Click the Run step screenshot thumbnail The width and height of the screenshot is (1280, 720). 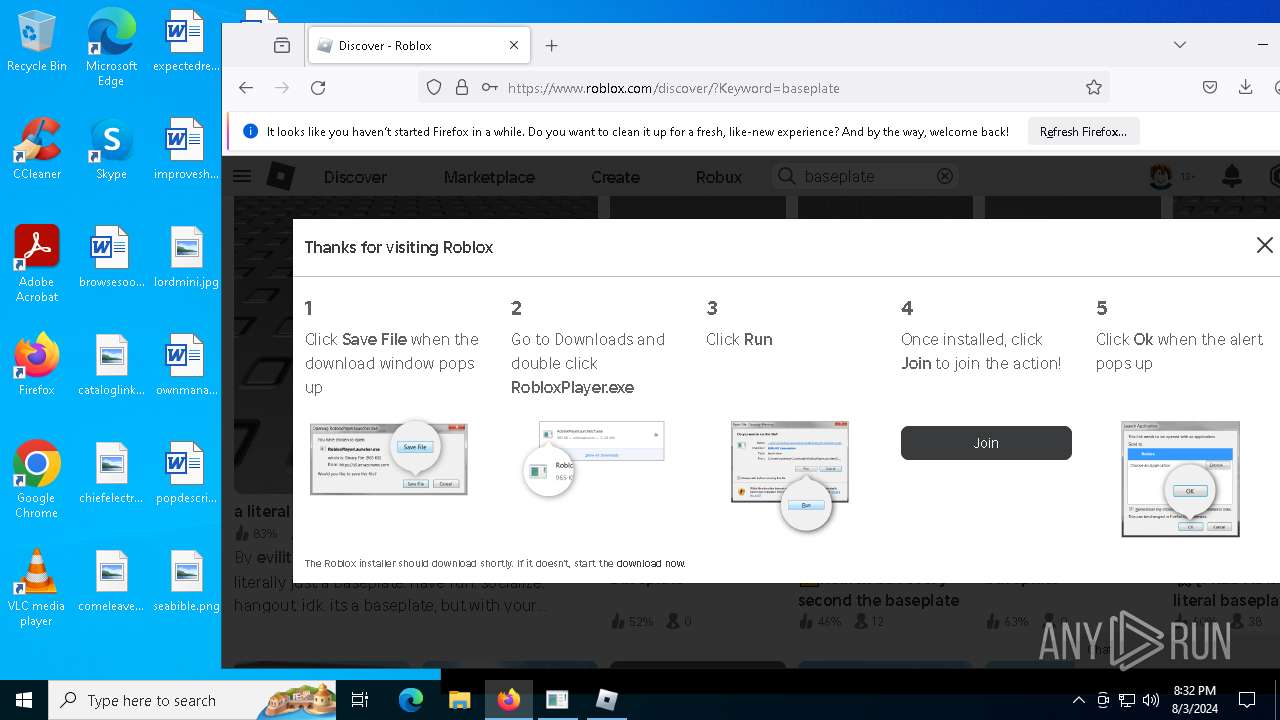[x=790, y=476]
